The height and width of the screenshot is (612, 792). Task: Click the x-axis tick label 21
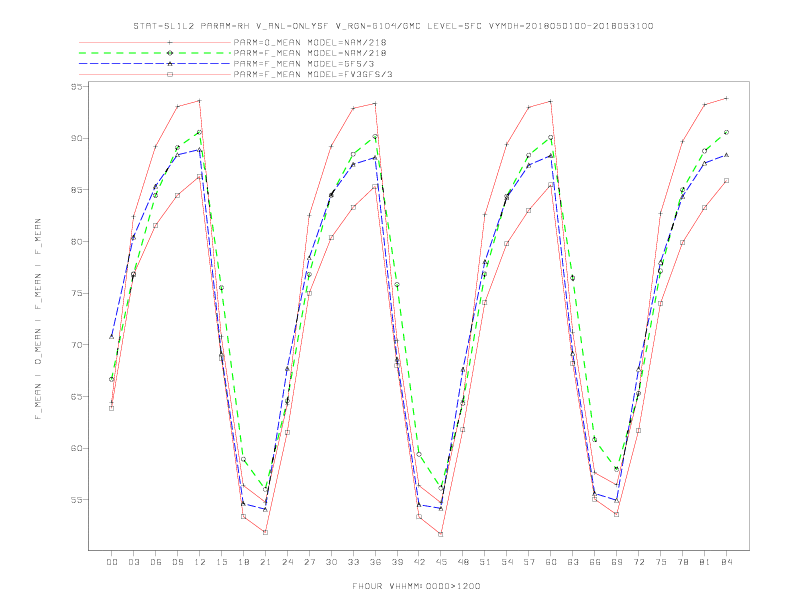pos(265,562)
